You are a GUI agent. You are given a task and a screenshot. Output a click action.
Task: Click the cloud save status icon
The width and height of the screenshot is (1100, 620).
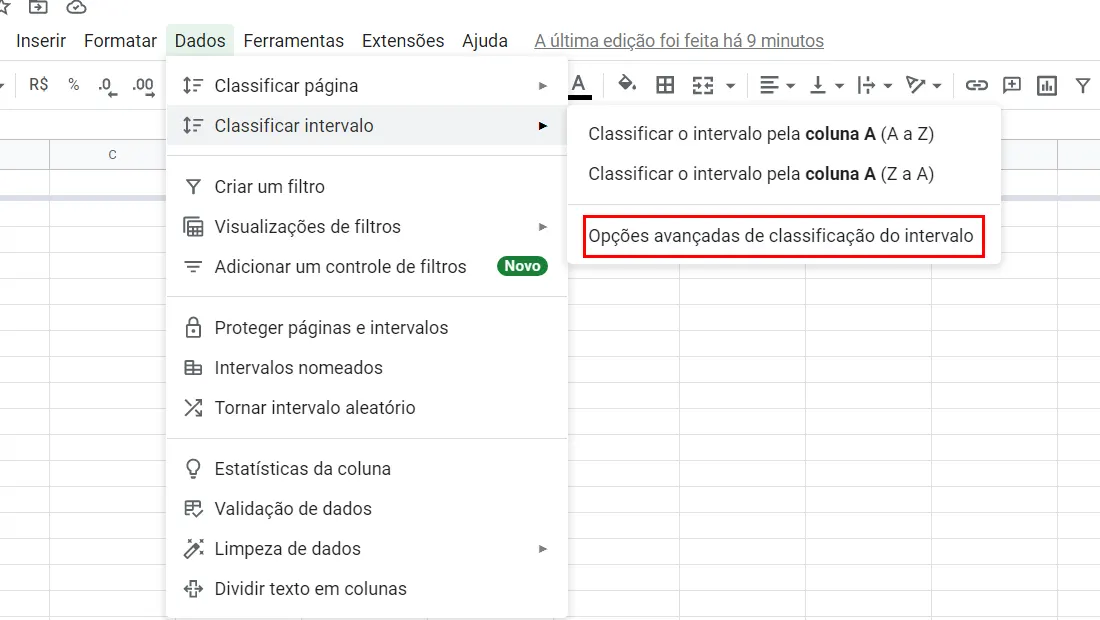tap(76, 7)
